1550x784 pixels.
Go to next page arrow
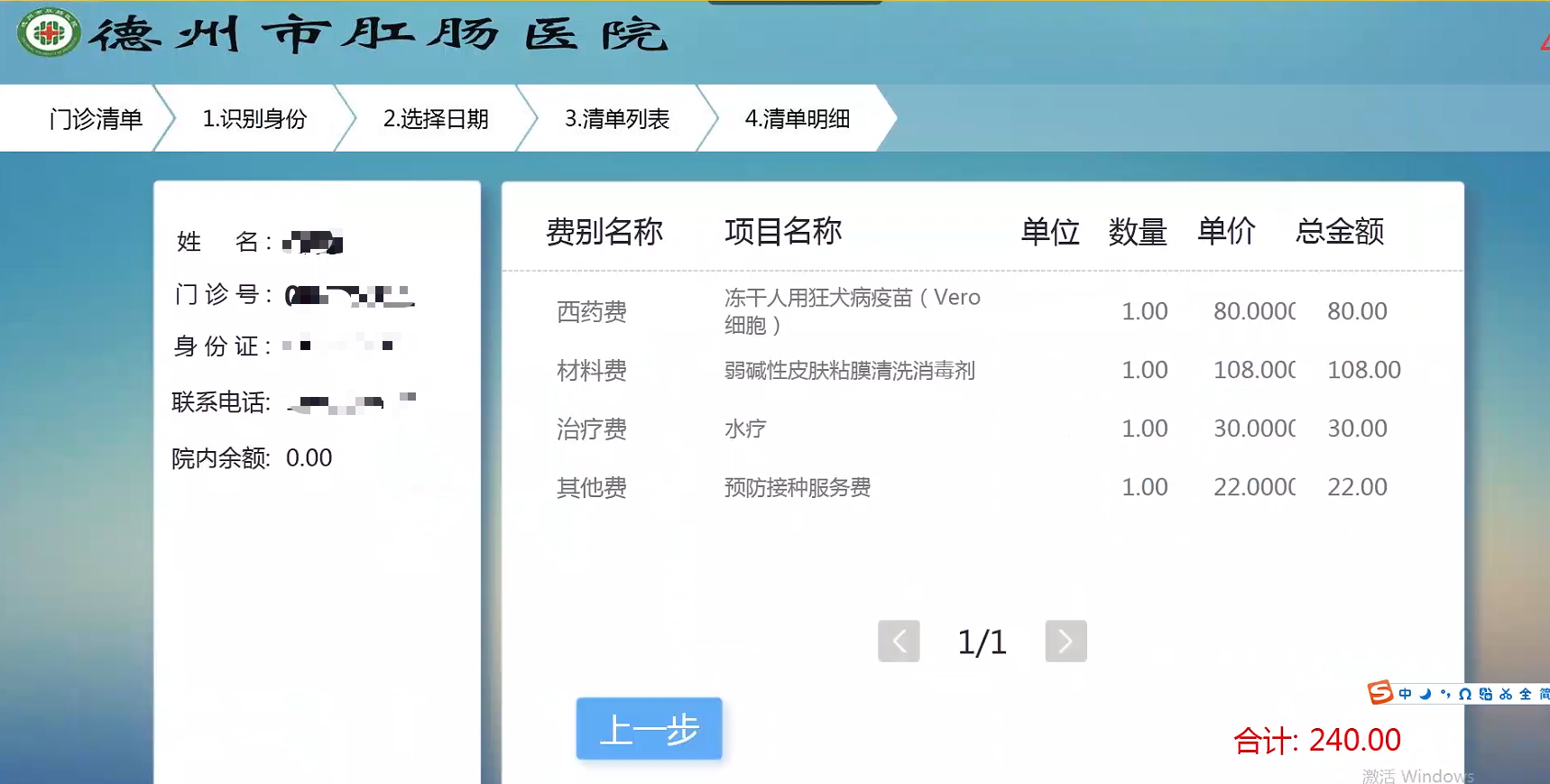(x=1066, y=641)
